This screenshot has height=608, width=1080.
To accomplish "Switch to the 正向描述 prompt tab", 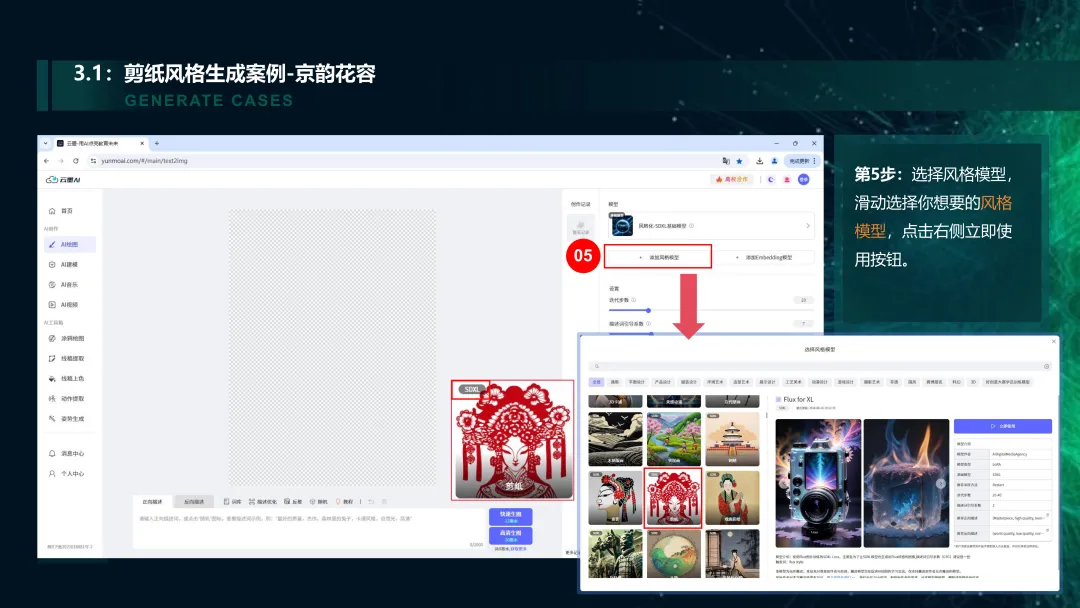I will coord(152,502).
